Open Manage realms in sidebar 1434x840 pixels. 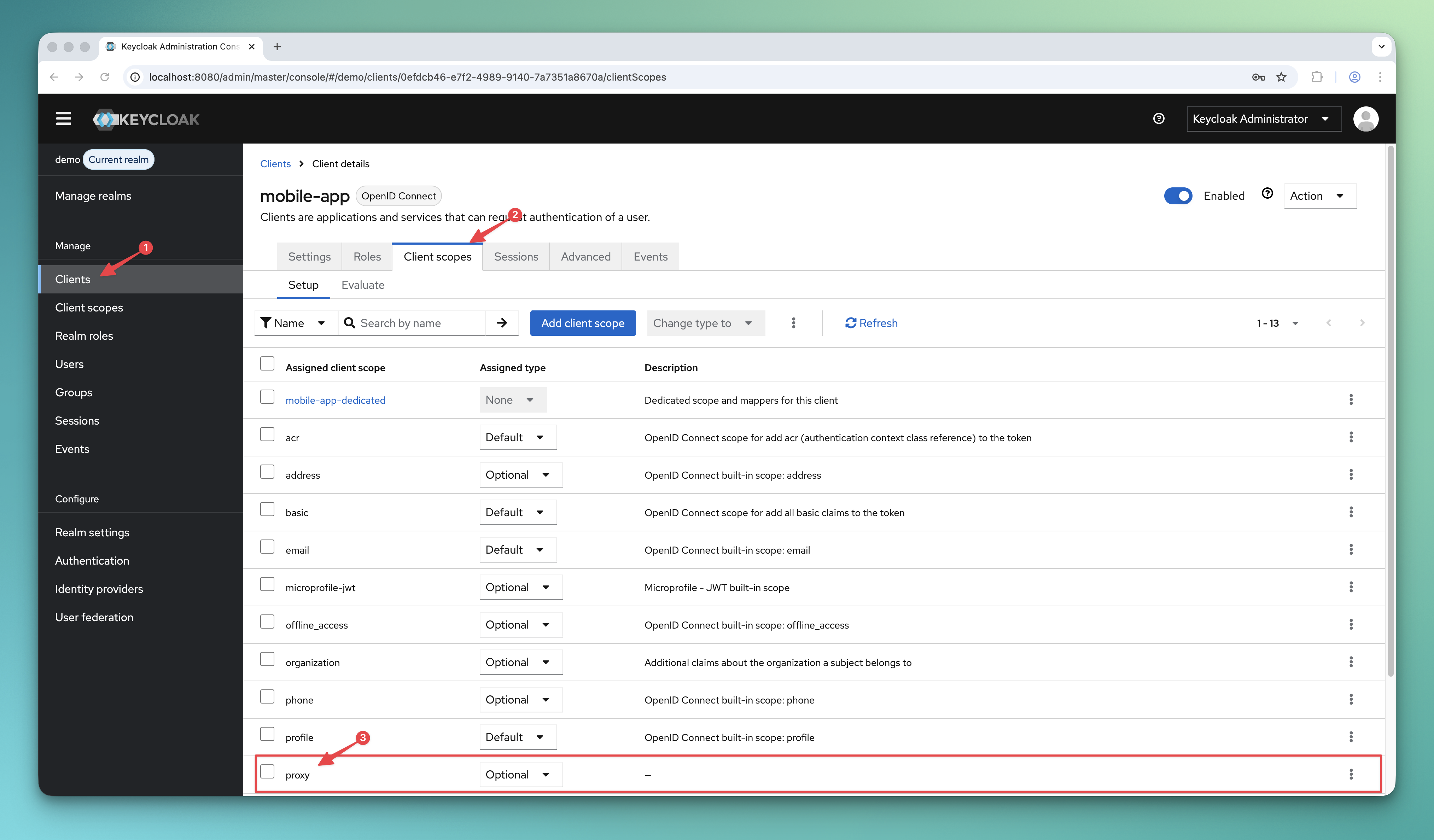(93, 195)
